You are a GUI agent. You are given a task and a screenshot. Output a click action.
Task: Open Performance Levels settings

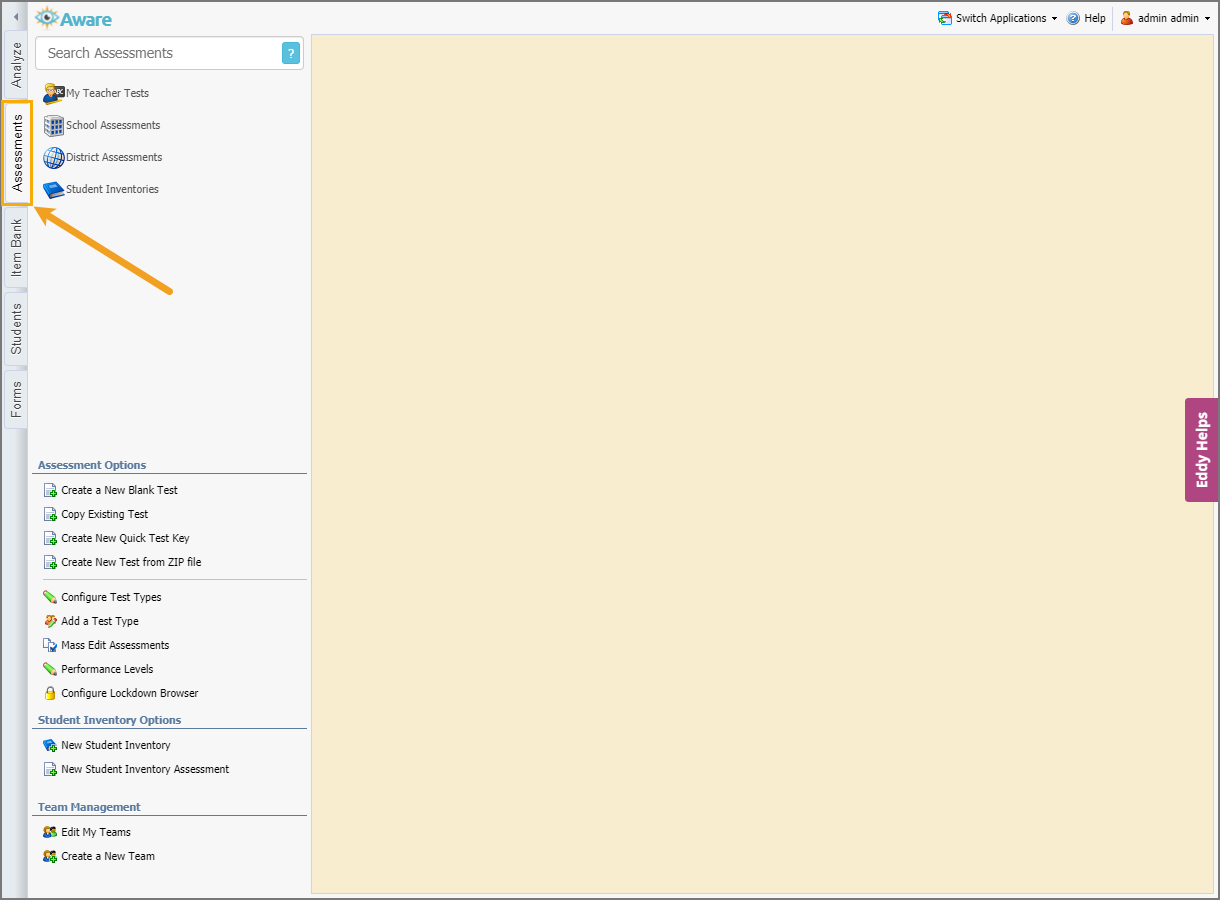107,669
